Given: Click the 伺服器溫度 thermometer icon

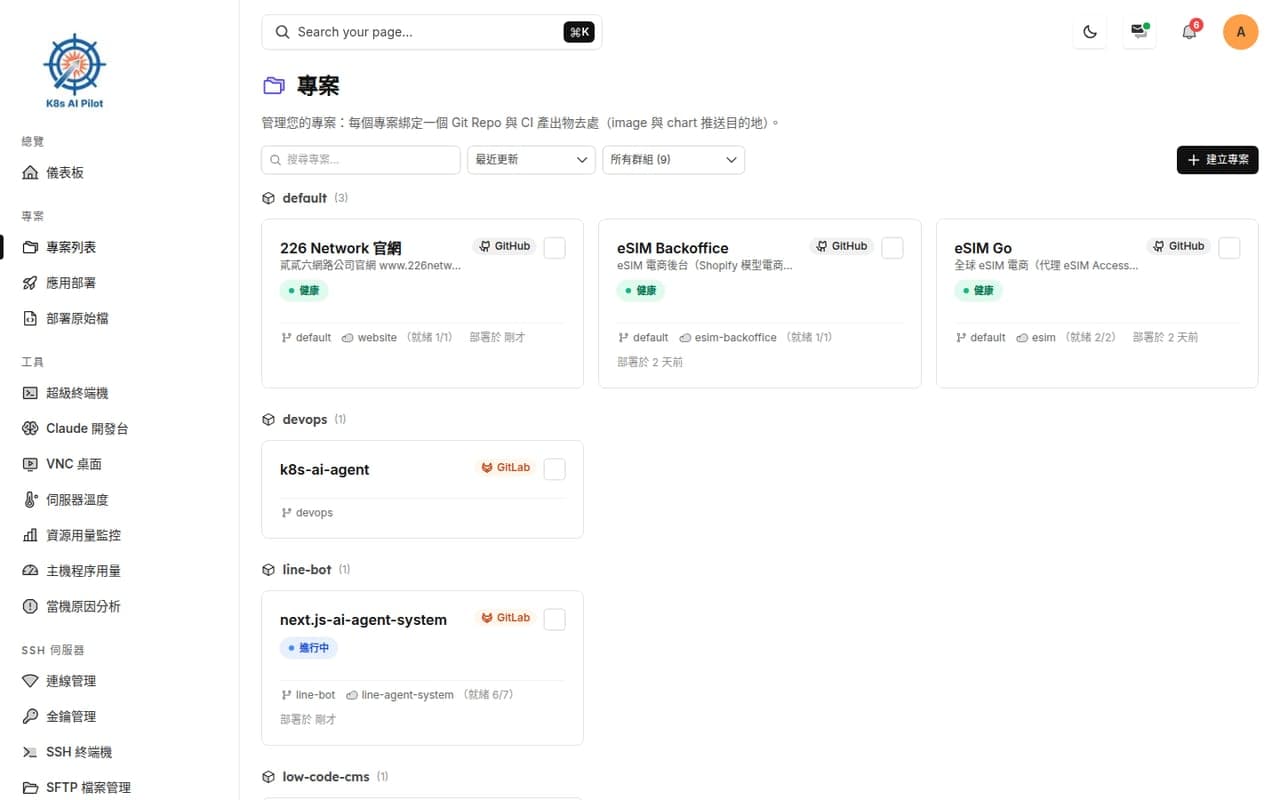Looking at the screenshot, I should coord(30,500).
